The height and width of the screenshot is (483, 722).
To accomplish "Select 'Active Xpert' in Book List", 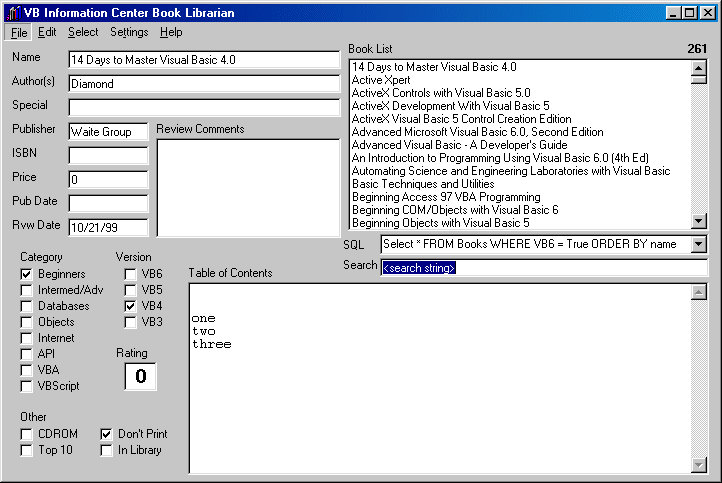I will click(520, 80).
